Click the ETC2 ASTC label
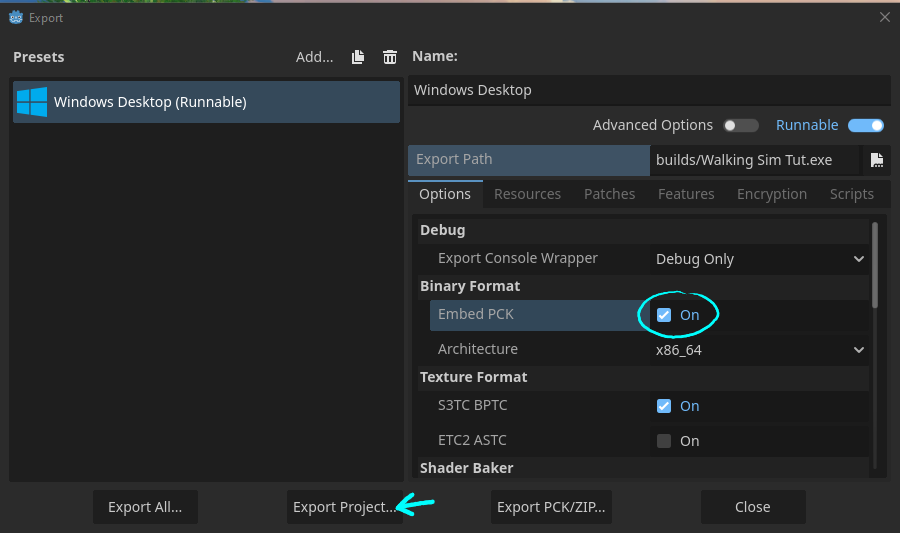900x533 pixels. (472, 441)
